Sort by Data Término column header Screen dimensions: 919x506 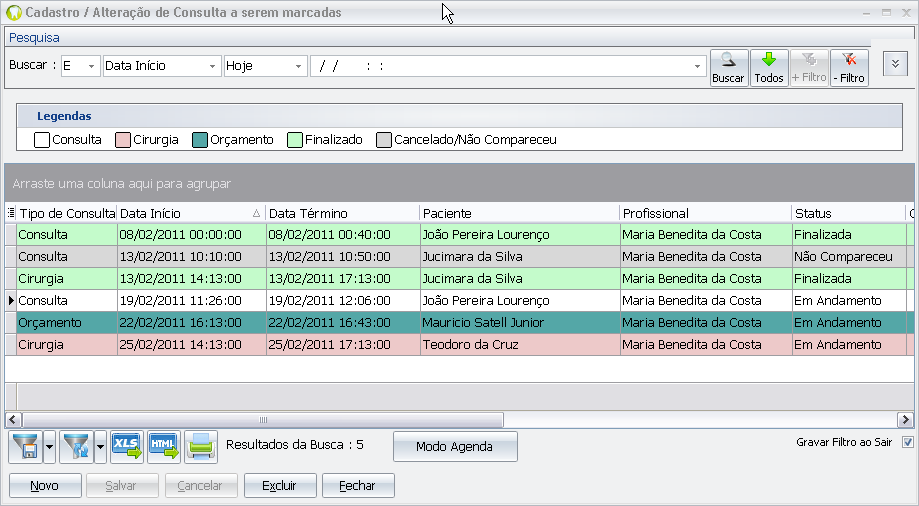342,213
